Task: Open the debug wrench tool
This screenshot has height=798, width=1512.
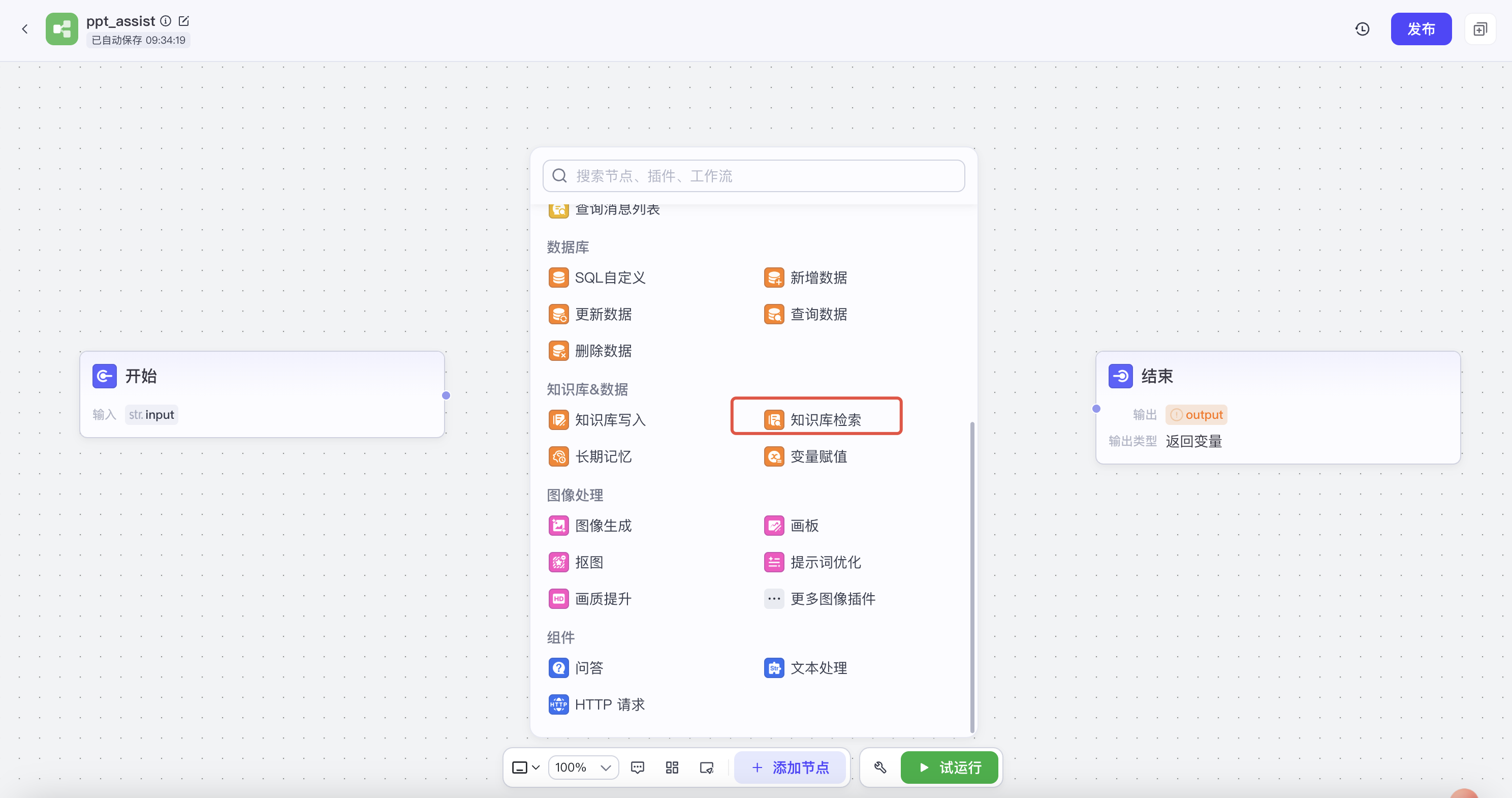Action: tap(880, 767)
